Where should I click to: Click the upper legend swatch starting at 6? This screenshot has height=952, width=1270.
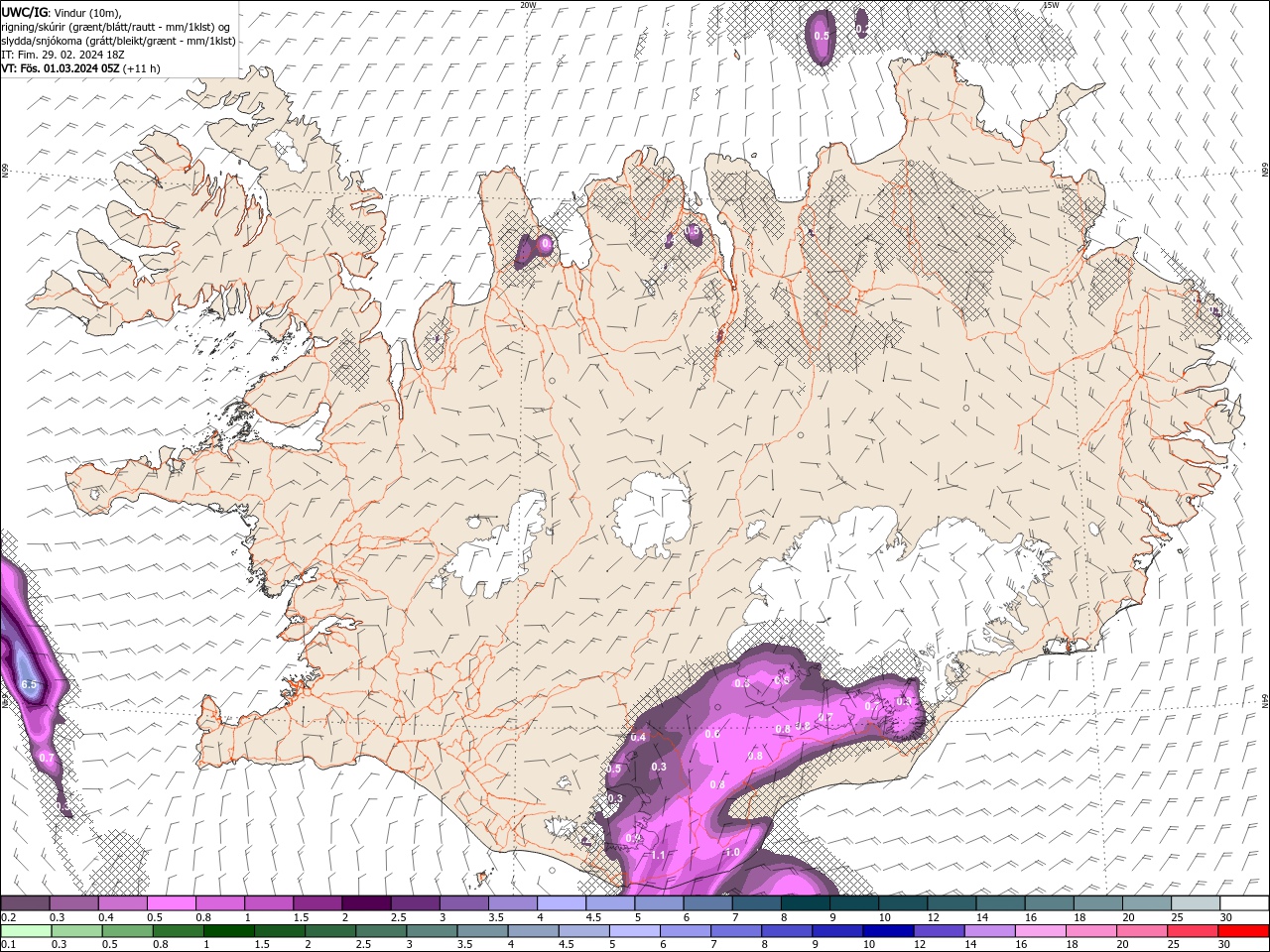click(706, 903)
